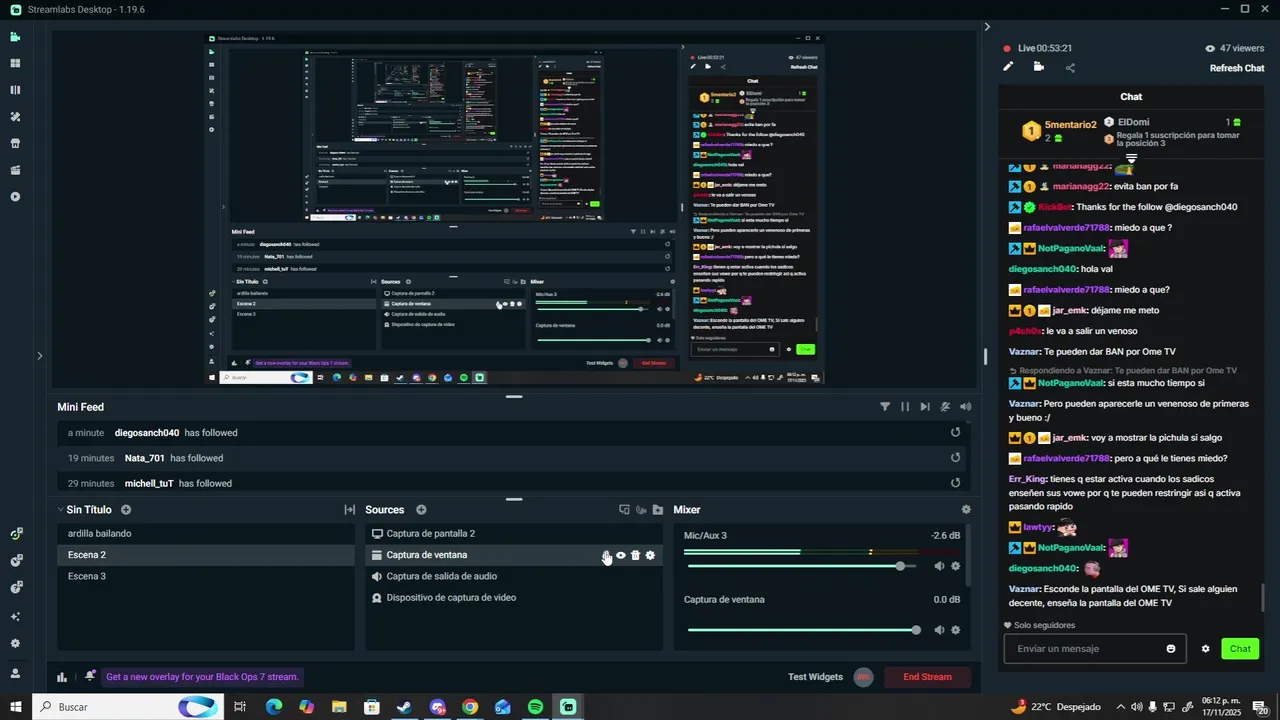Screen dimensions: 1280x720
Task: Open the scene transitions icon beside Sources
Action: tap(349, 510)
